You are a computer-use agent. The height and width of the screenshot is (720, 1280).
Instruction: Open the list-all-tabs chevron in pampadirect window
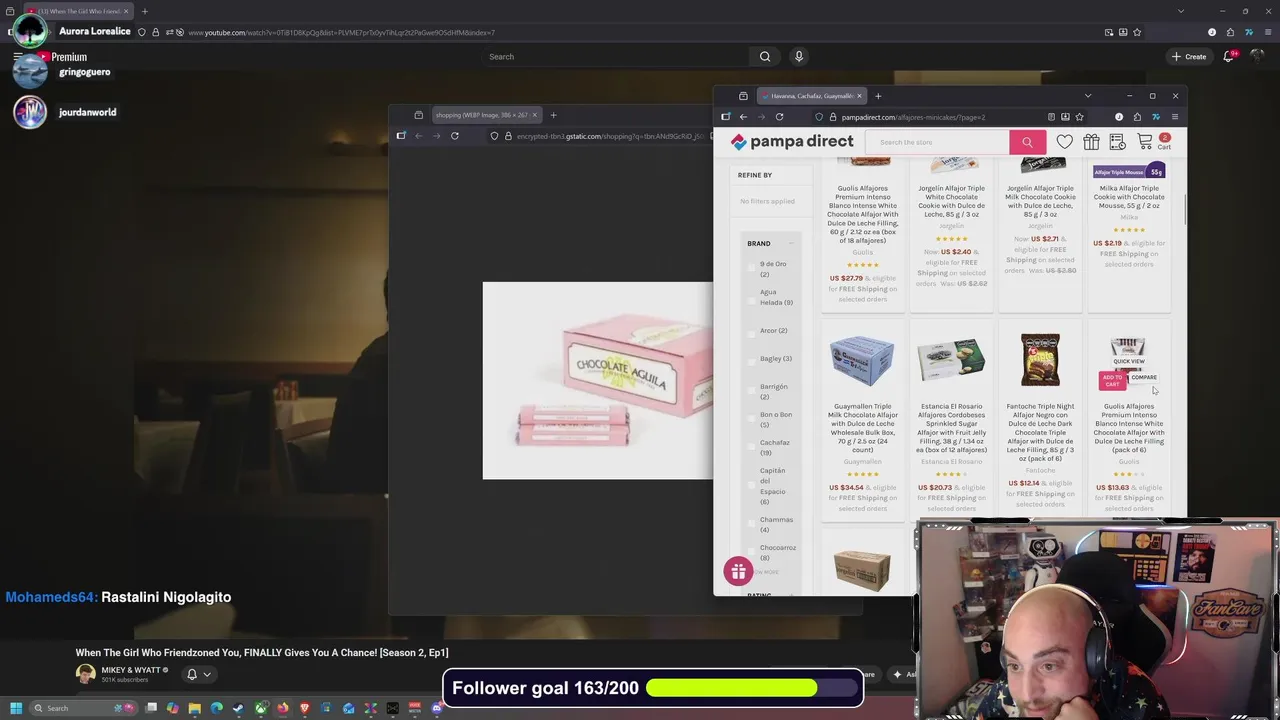(1088, 96)
